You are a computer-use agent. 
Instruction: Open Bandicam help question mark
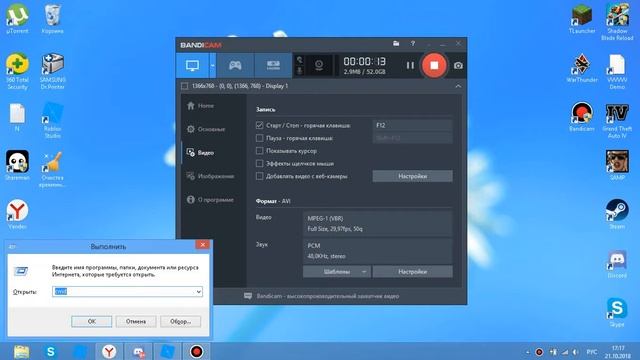pos(413,43)
